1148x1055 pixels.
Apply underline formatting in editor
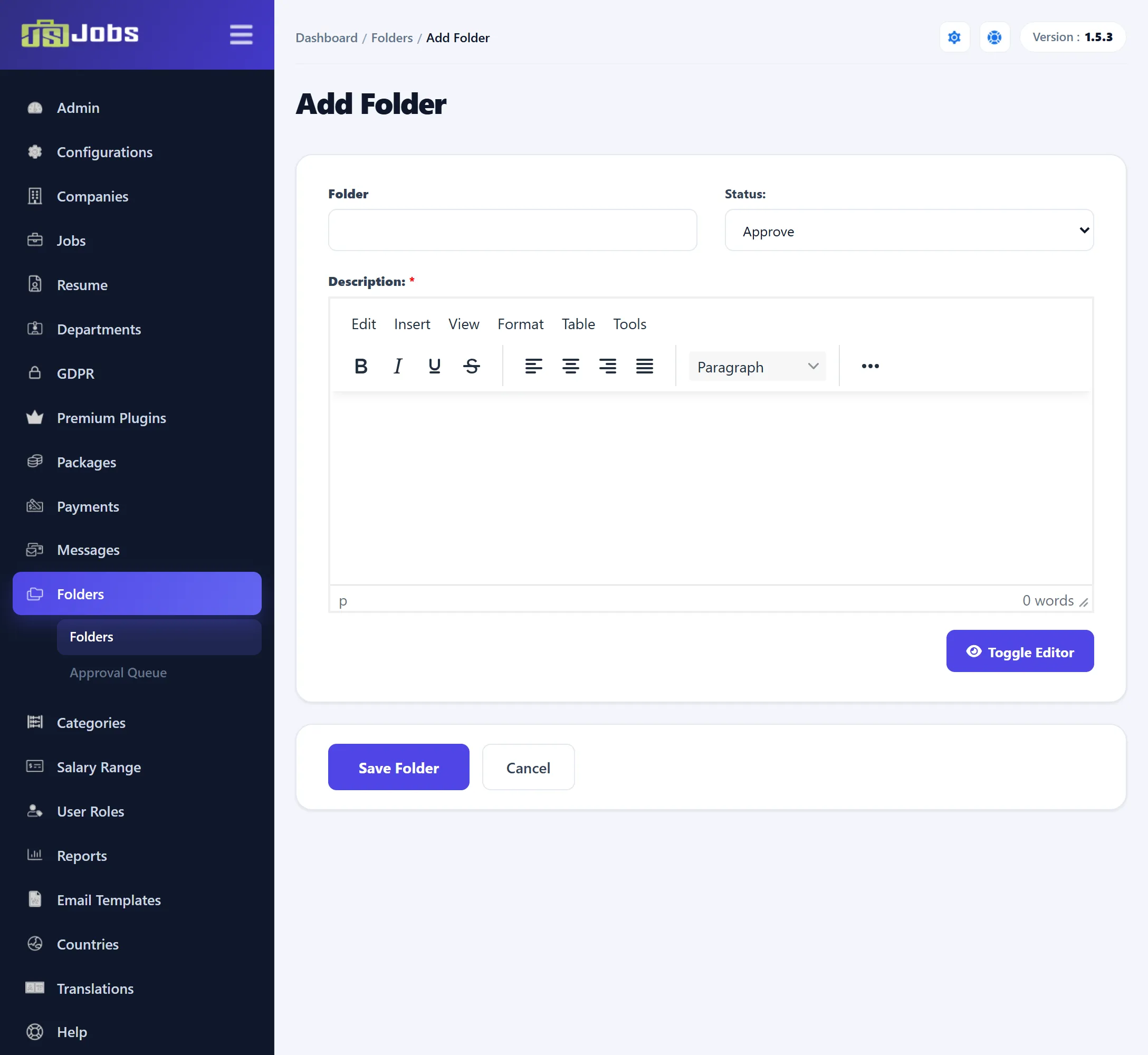click(x=434, y=366)
